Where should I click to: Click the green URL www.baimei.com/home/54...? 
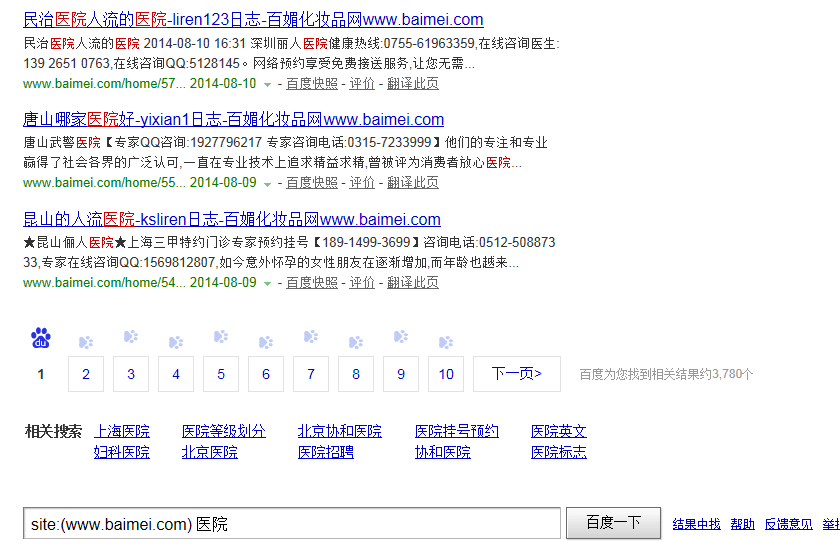point(104,282)
